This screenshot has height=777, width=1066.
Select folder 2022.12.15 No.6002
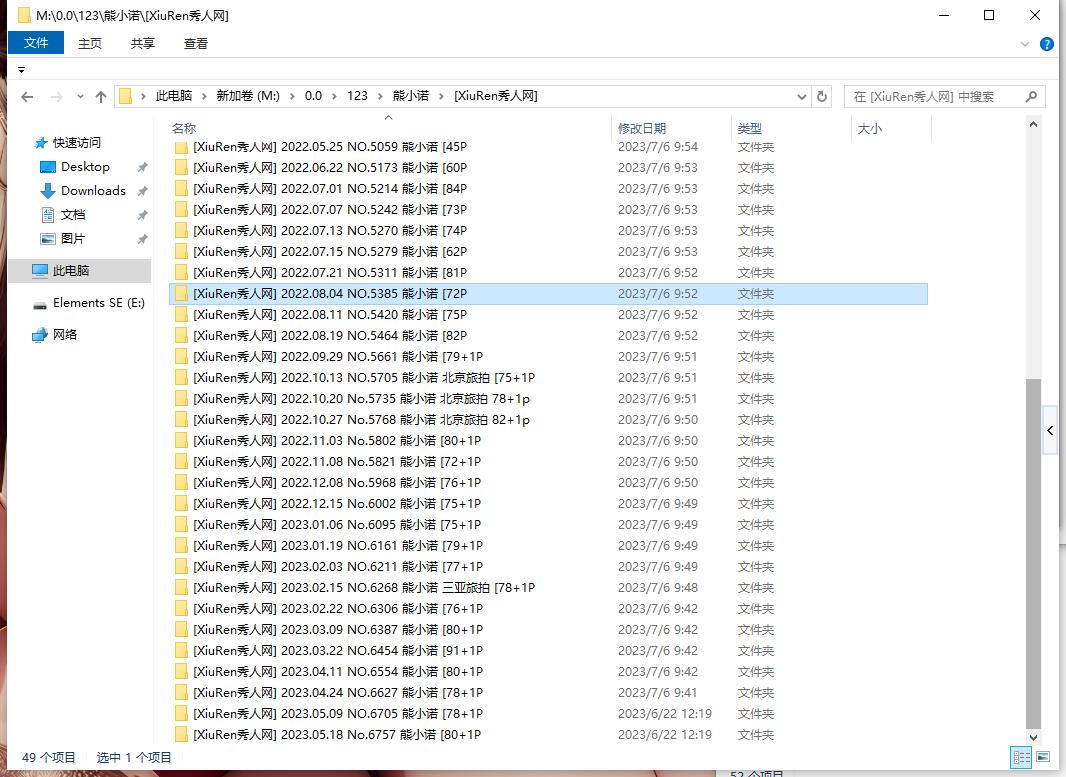(x=549, y=504)
